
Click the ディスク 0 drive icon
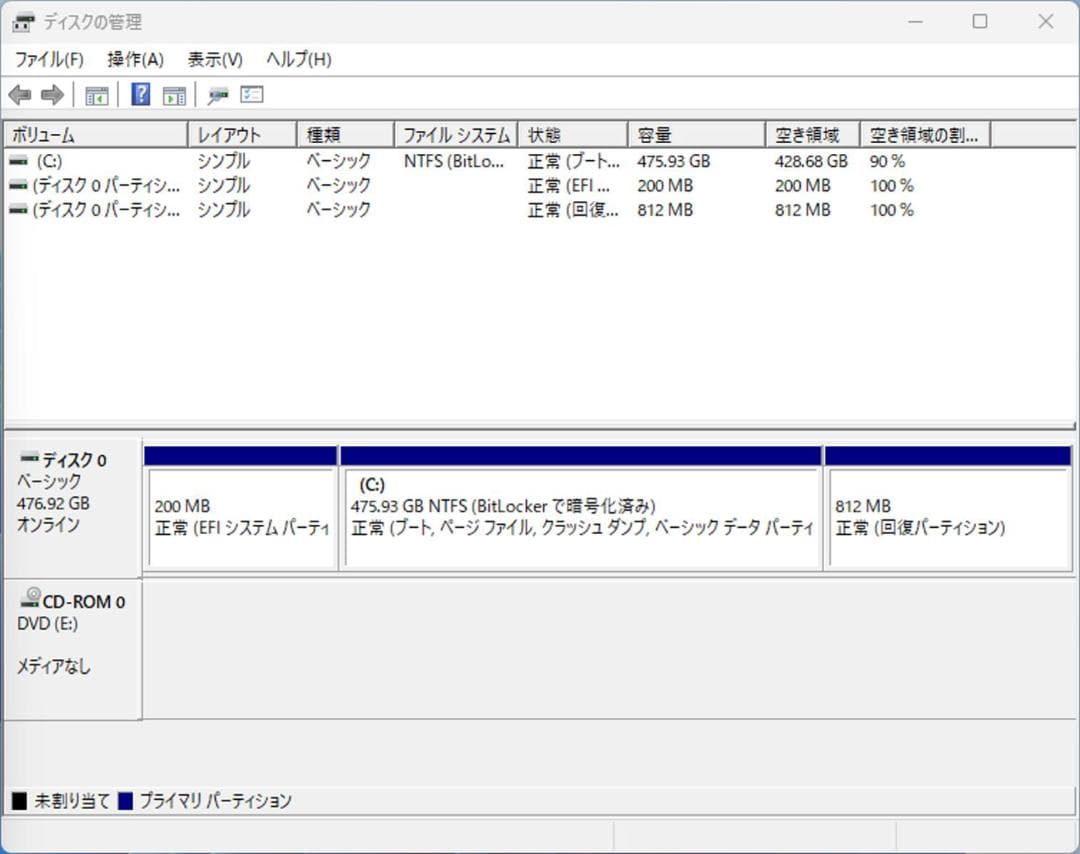coord(29,457)
